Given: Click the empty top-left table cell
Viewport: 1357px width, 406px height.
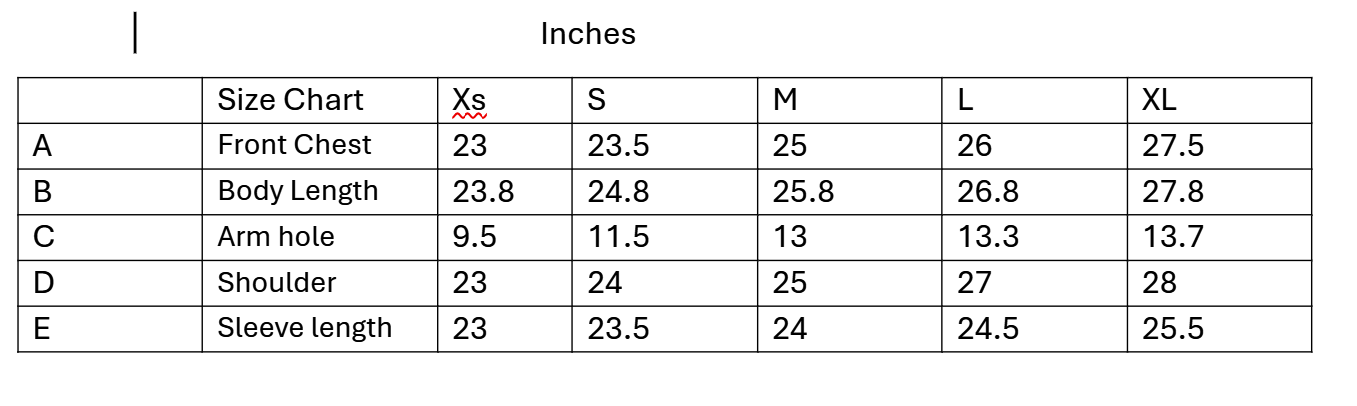Looking at the screenshot, I should pyautogui.click(x=110, y=100).
